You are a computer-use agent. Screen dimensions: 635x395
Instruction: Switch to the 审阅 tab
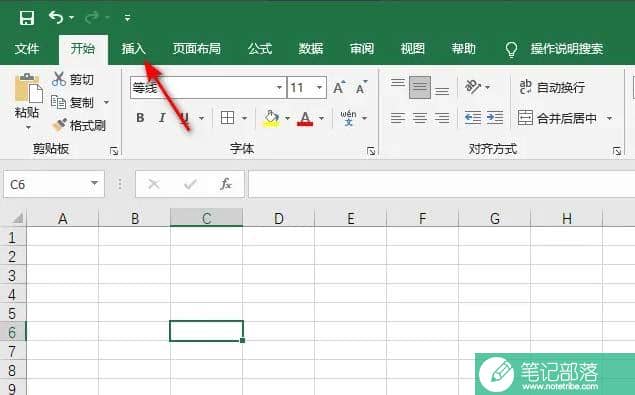(362, 49)
